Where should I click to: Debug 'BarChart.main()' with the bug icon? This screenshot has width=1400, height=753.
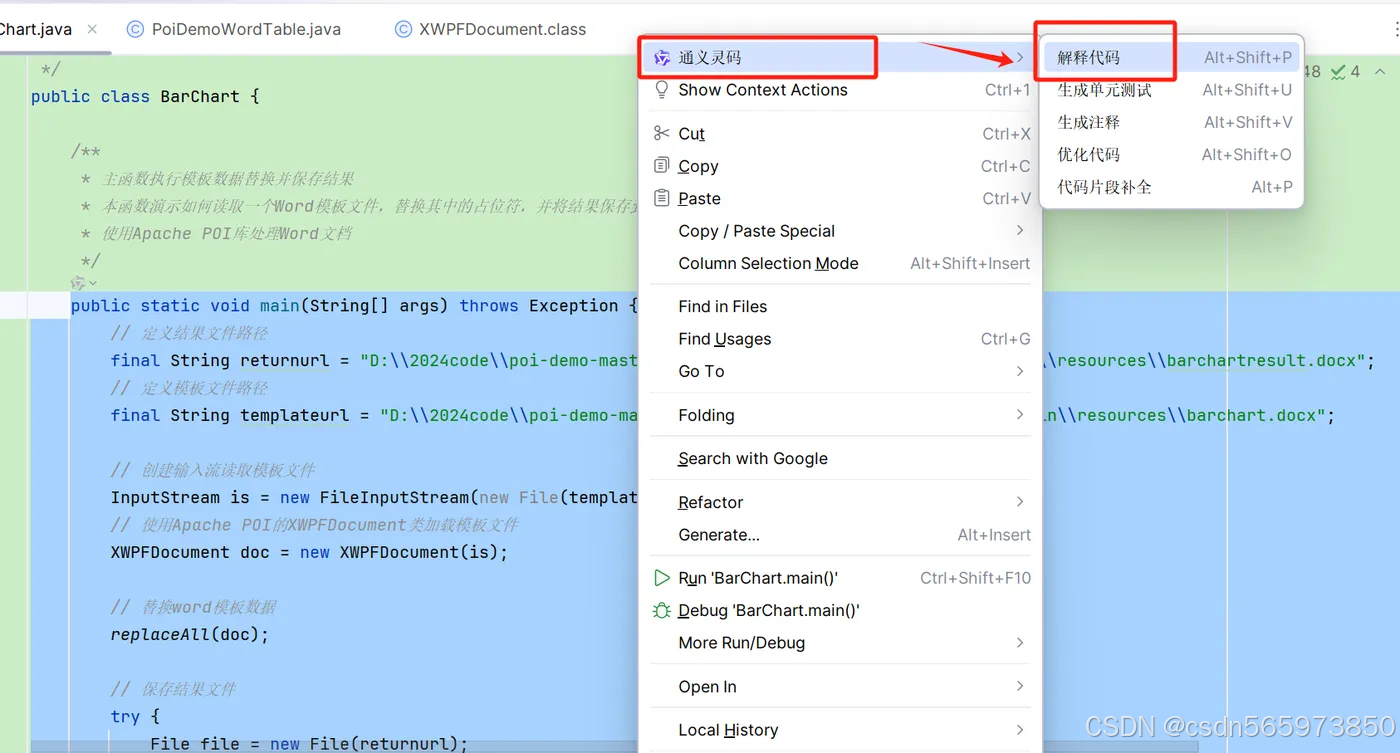(x=840, y=611)
